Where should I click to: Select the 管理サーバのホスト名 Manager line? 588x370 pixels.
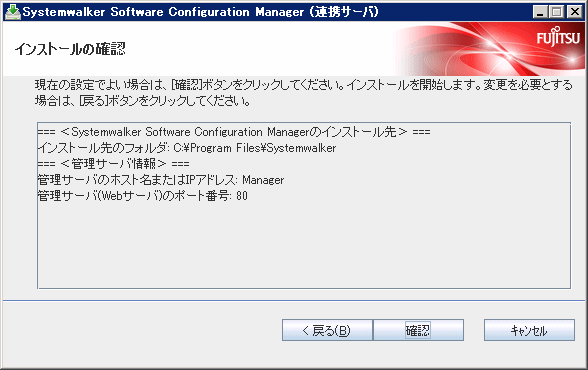(x=161, y=180)
